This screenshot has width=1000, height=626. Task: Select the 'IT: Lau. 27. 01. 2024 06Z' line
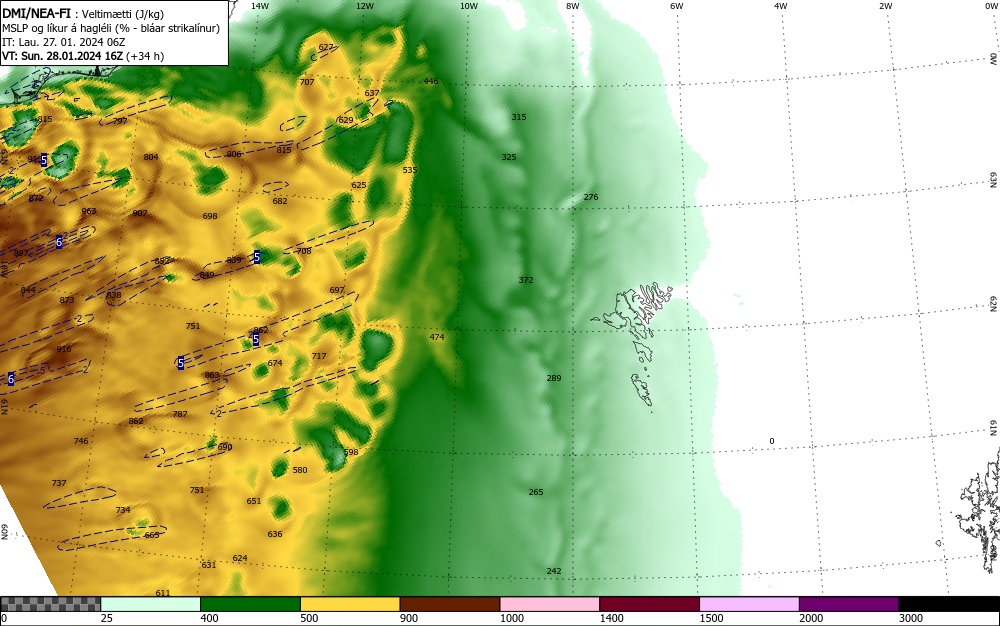click(x=64, y=42)
